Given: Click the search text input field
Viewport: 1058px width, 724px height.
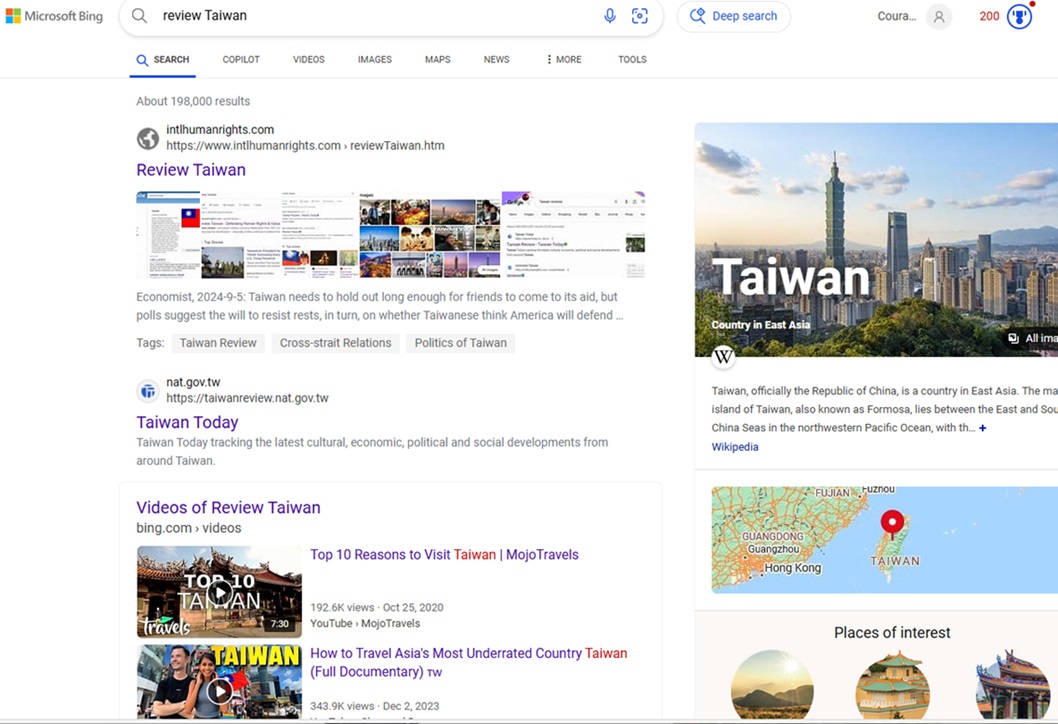Looking at the screenshot, I should 375,16.
